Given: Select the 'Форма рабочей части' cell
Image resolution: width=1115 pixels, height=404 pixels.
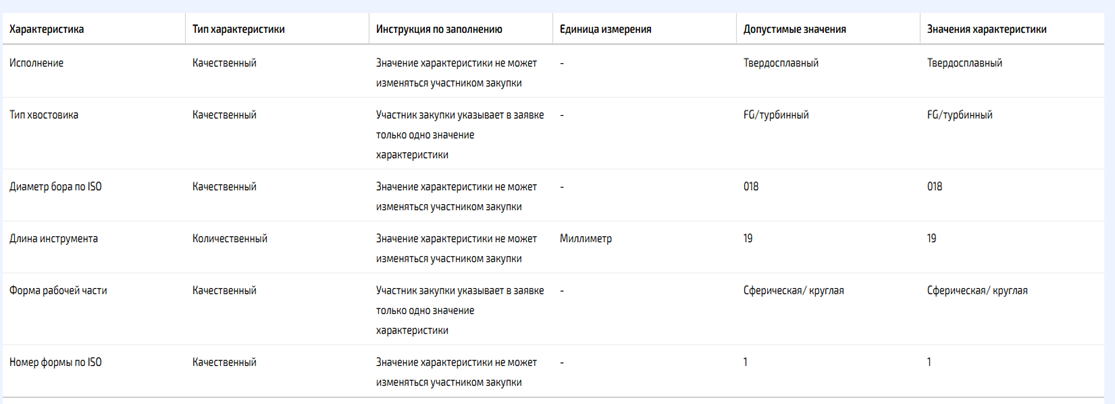Looking at the screenshot, I should 58,290.
